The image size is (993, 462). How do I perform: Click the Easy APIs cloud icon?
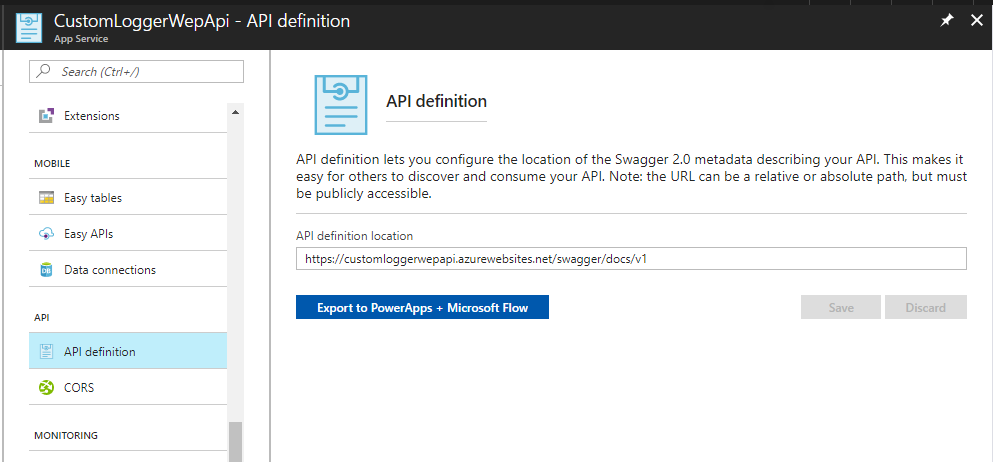point(46,234)
